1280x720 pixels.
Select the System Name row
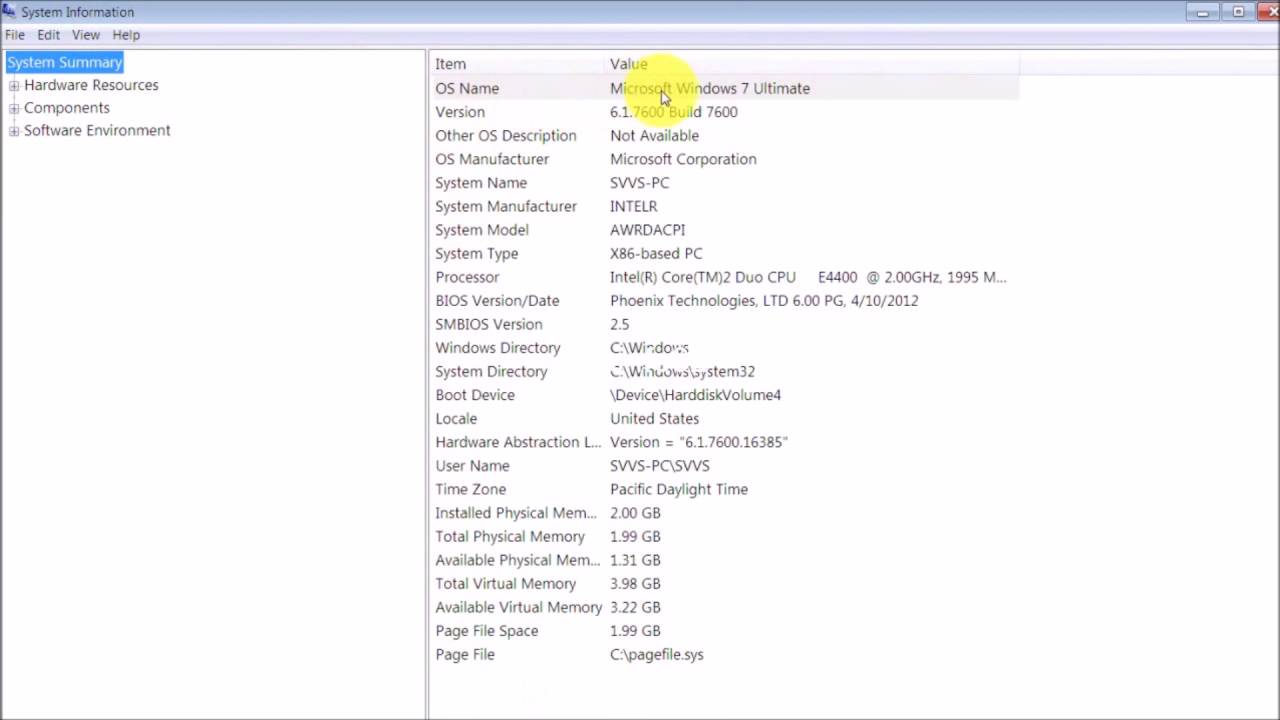click(x=725, y=183)
